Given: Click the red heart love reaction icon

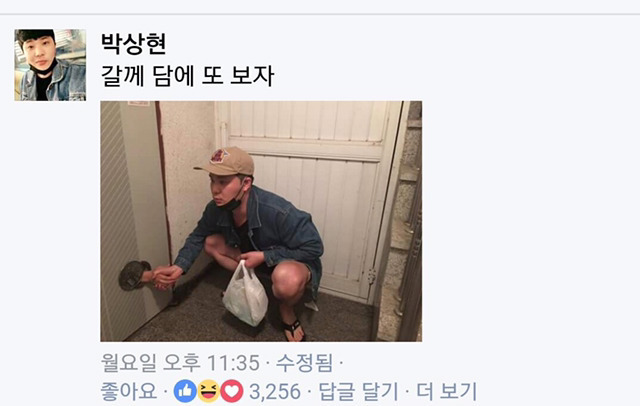Looking at the screenshot, I should click(232, 391).
